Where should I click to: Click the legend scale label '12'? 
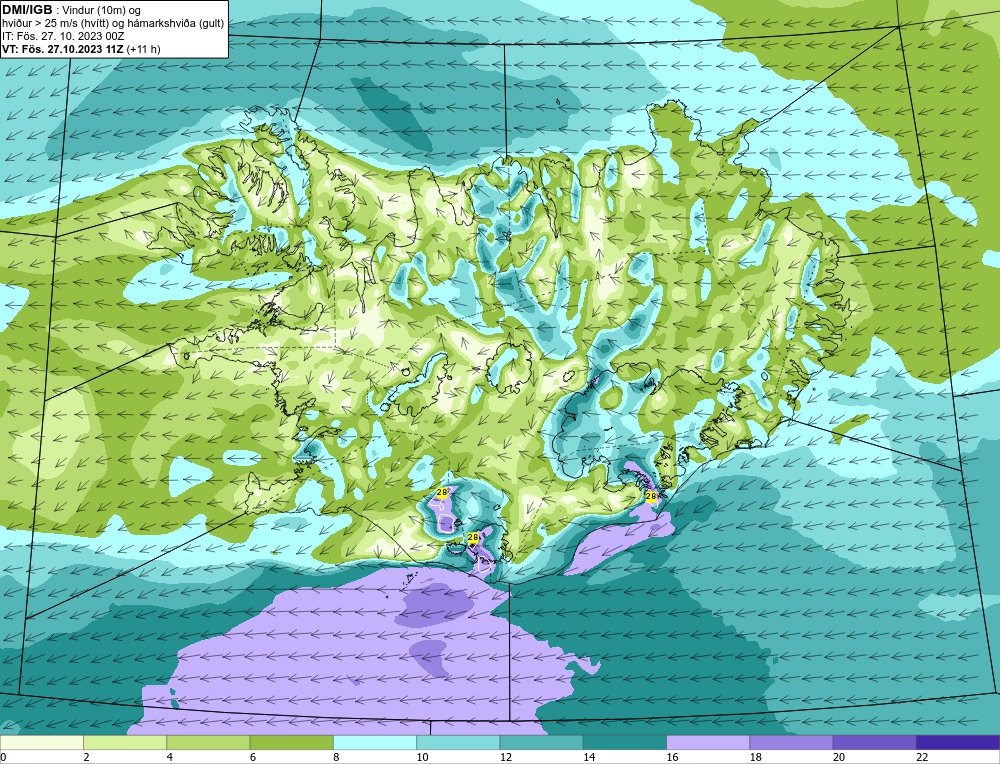506,757
